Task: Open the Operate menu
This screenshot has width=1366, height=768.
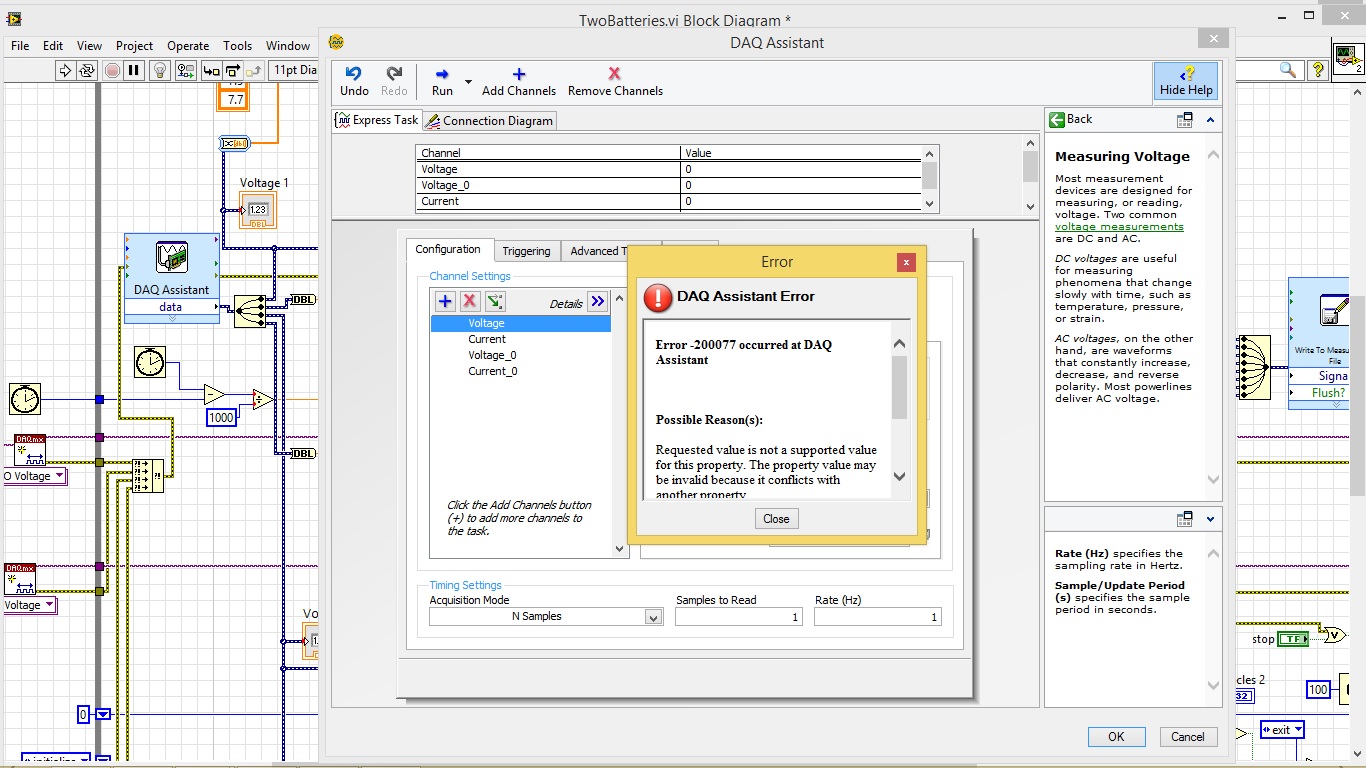Action: coord(188,45)
